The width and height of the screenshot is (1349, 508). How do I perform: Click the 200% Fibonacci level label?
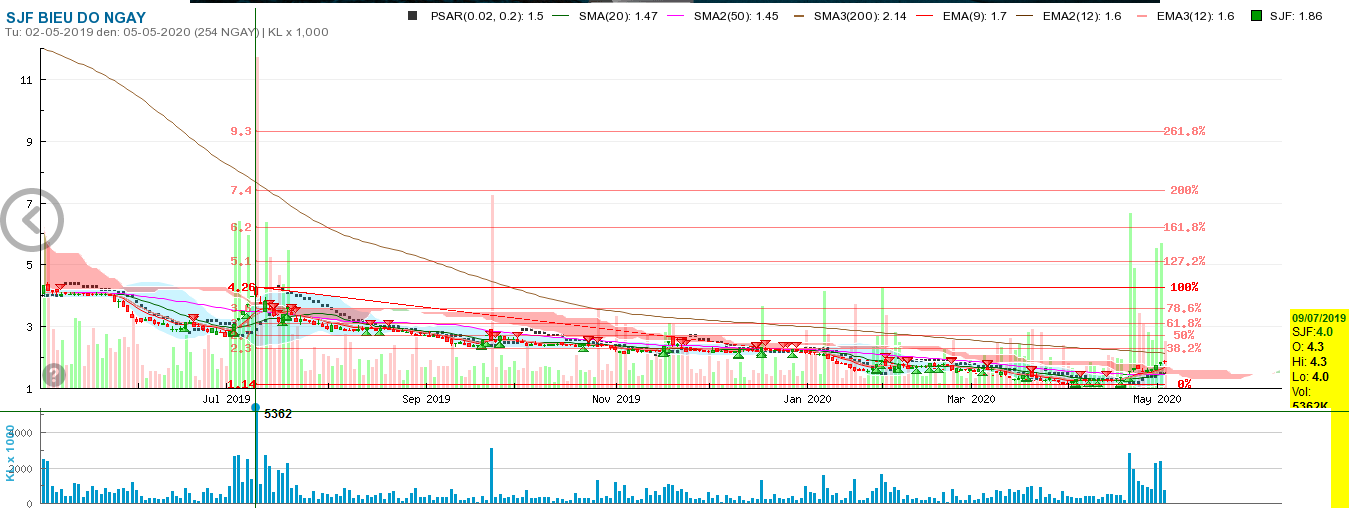(1184, 190)
